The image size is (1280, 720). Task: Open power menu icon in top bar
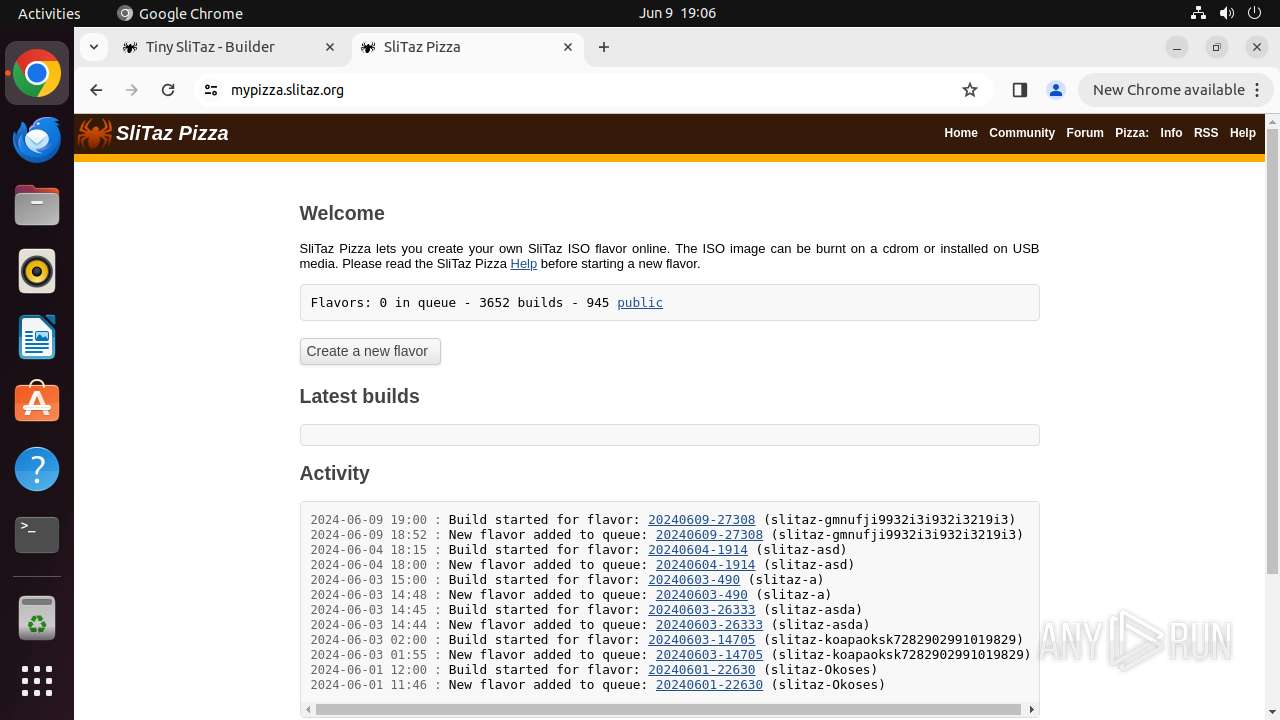click(1255, 13)
